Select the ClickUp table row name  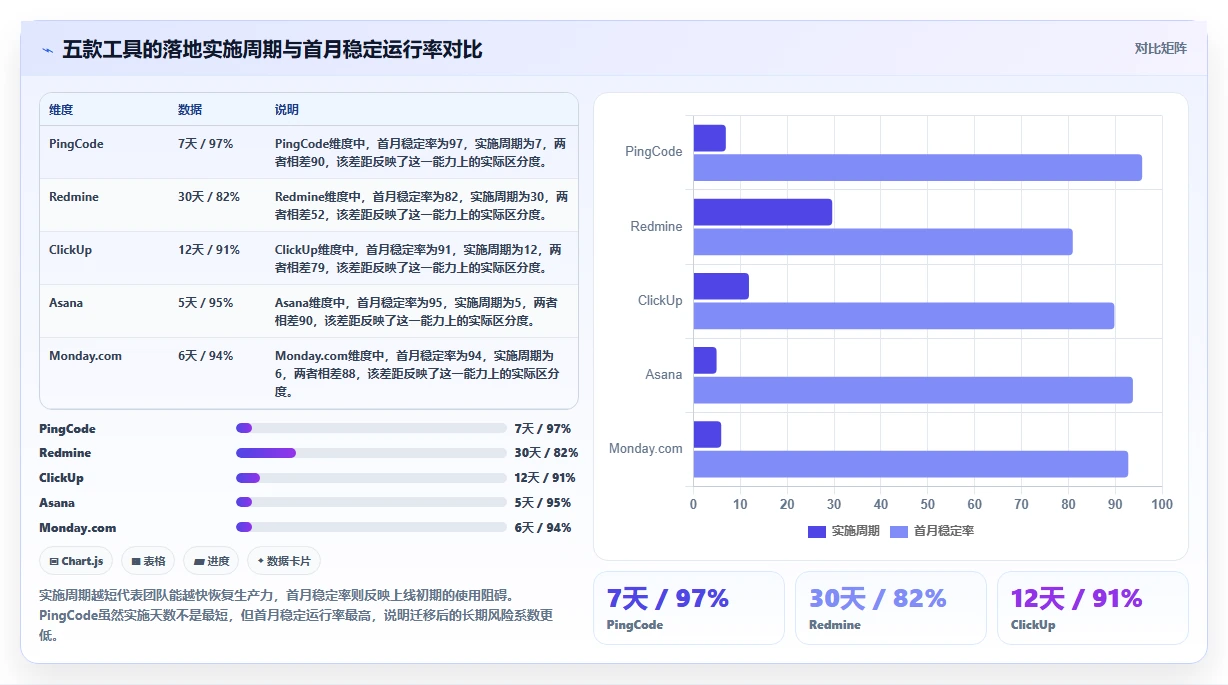70,250
